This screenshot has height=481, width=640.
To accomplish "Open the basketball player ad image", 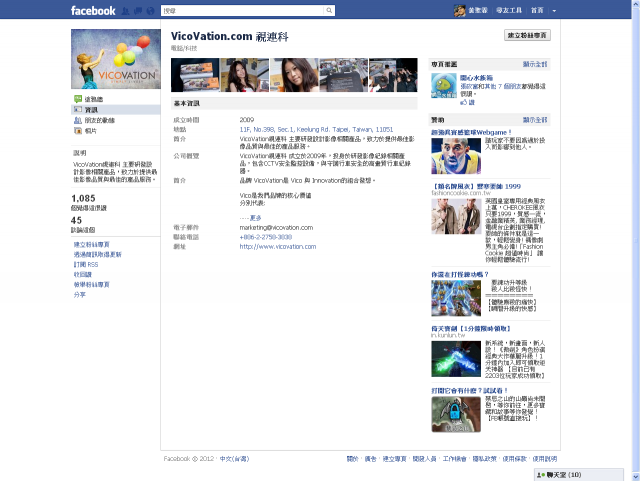I will point(456,156).
